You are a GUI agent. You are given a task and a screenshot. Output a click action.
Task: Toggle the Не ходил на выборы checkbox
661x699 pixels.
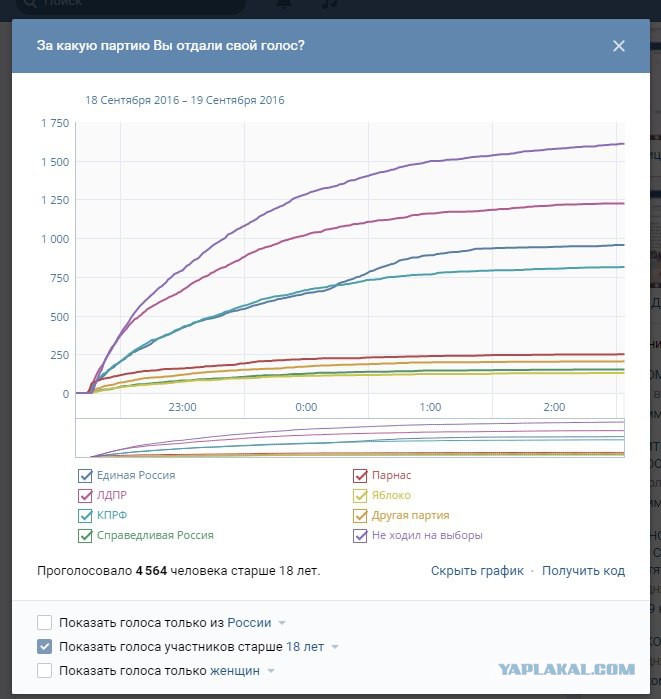360,535
